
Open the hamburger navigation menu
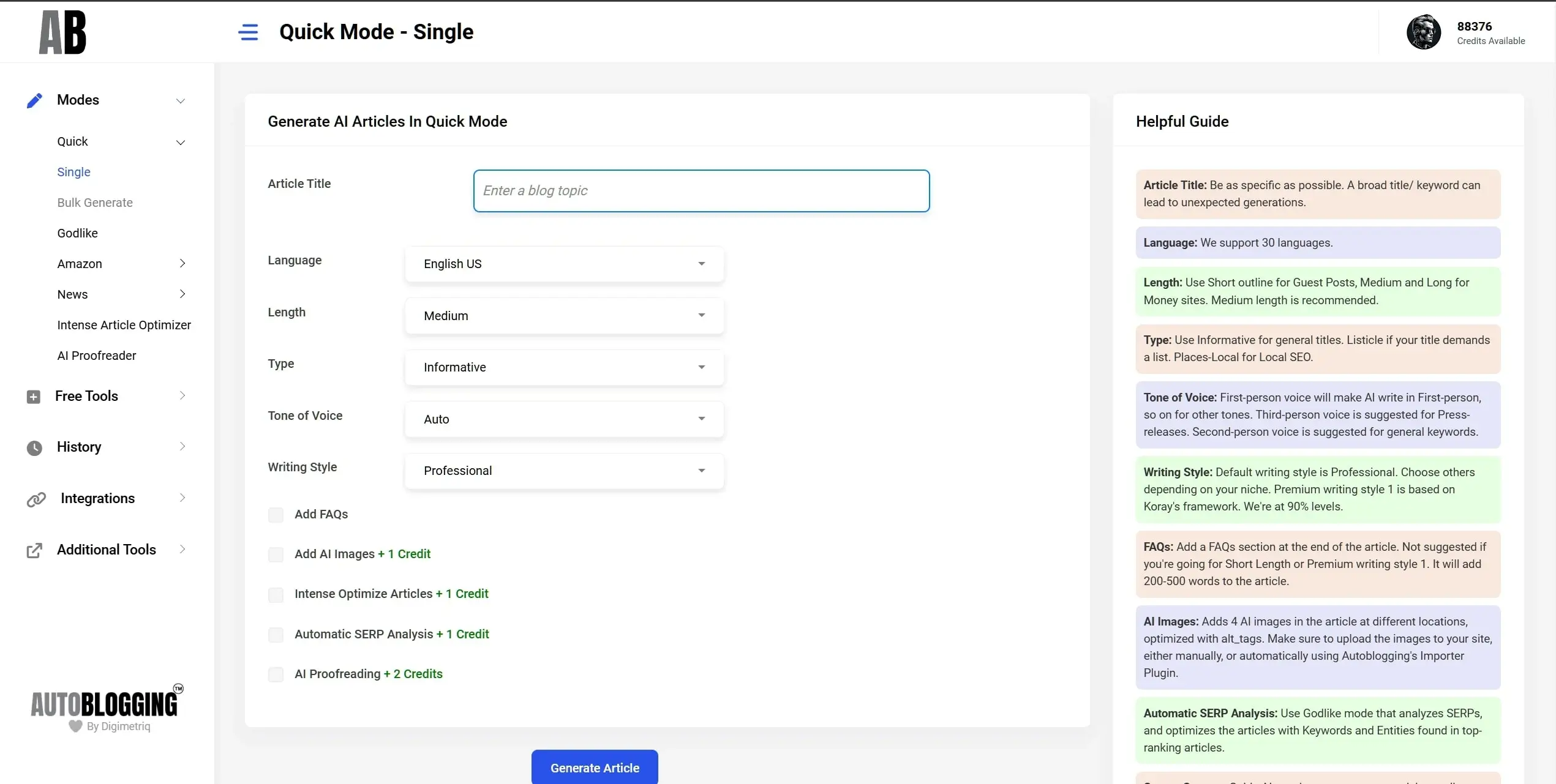[x=249, y=32]
